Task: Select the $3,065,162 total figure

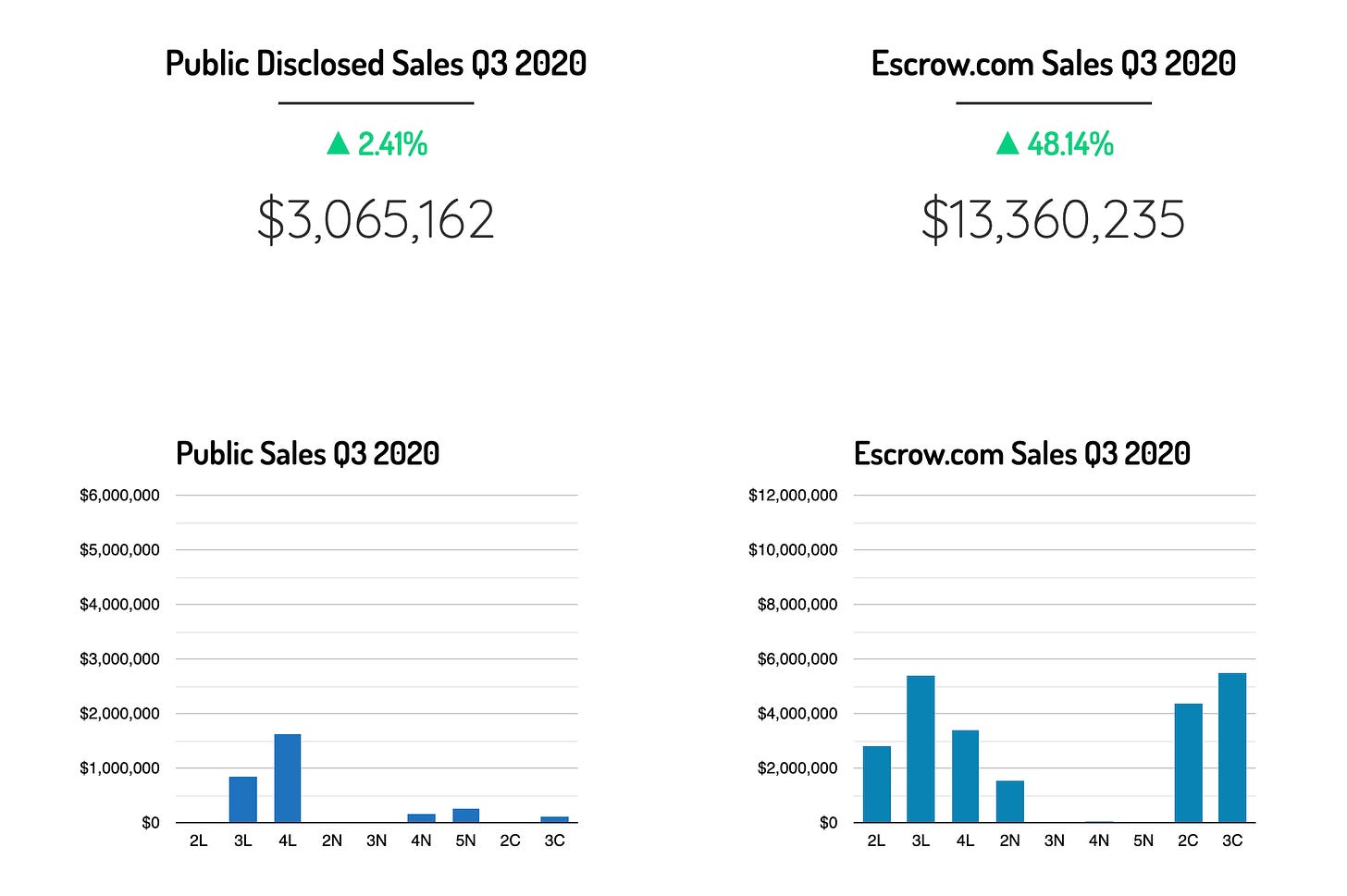Action: (x=376, y=220)
